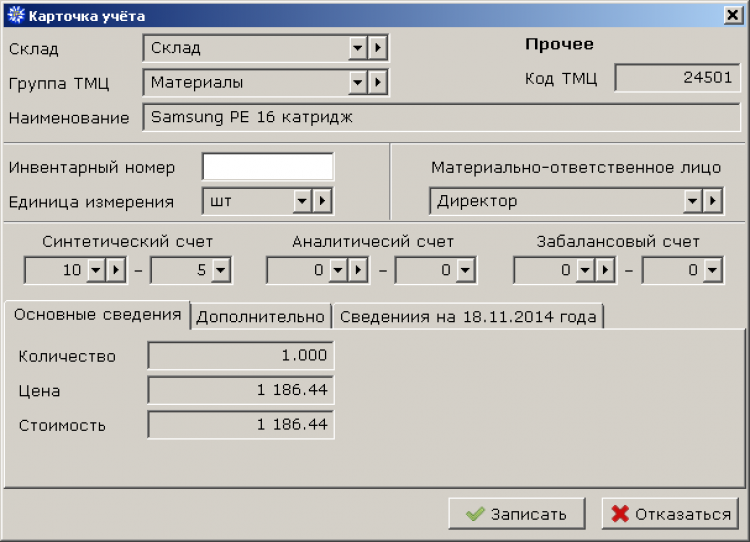Open synthetic sub-account dropdown showing 5

coord(221,270)
